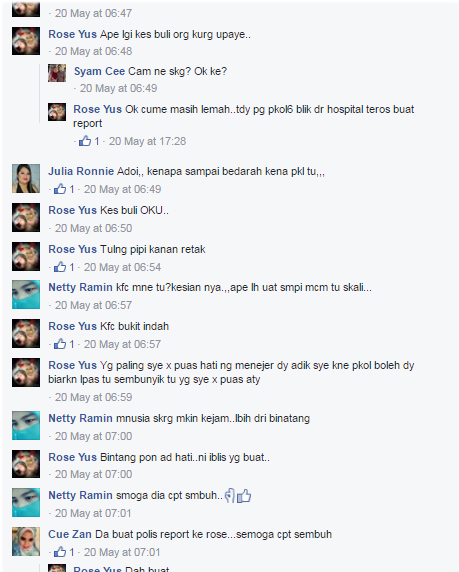Click like icon under 'Tulng pipi kanan retak'

[60, 267]
